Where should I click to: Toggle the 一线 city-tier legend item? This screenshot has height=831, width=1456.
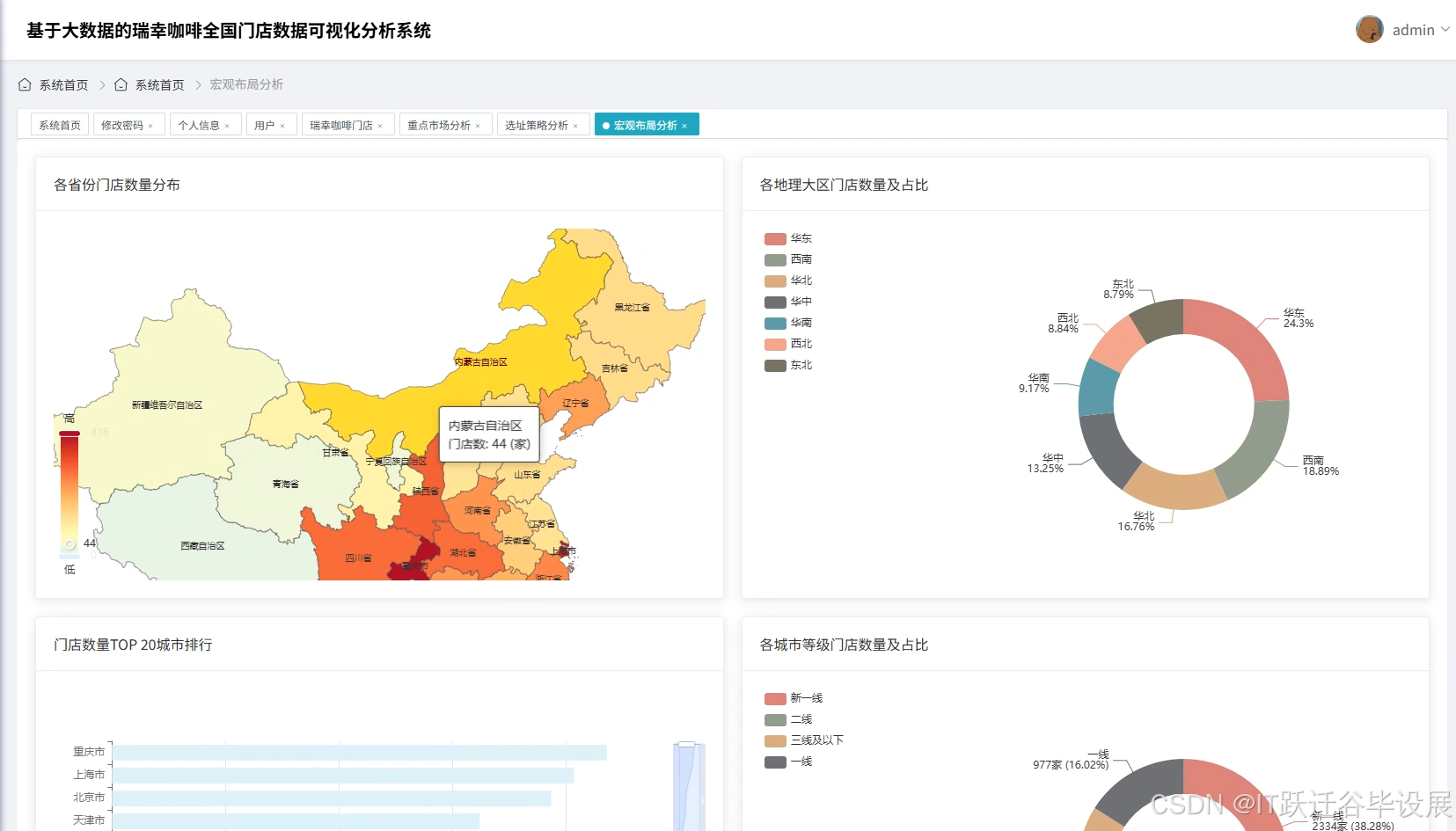click(x=788, y=762)
